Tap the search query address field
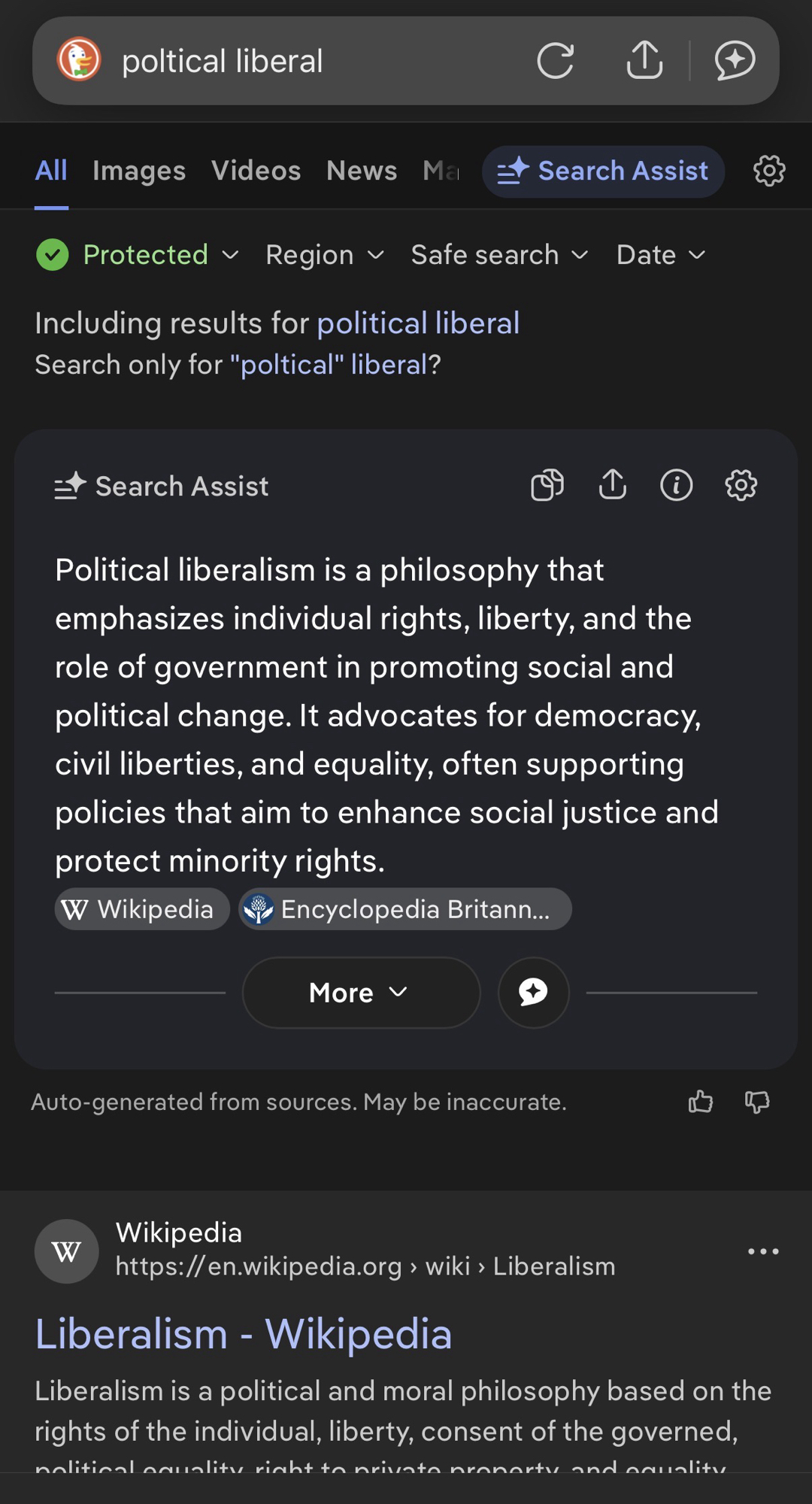The width and height of the screenshot is (812, 1504). coord(301,61)
